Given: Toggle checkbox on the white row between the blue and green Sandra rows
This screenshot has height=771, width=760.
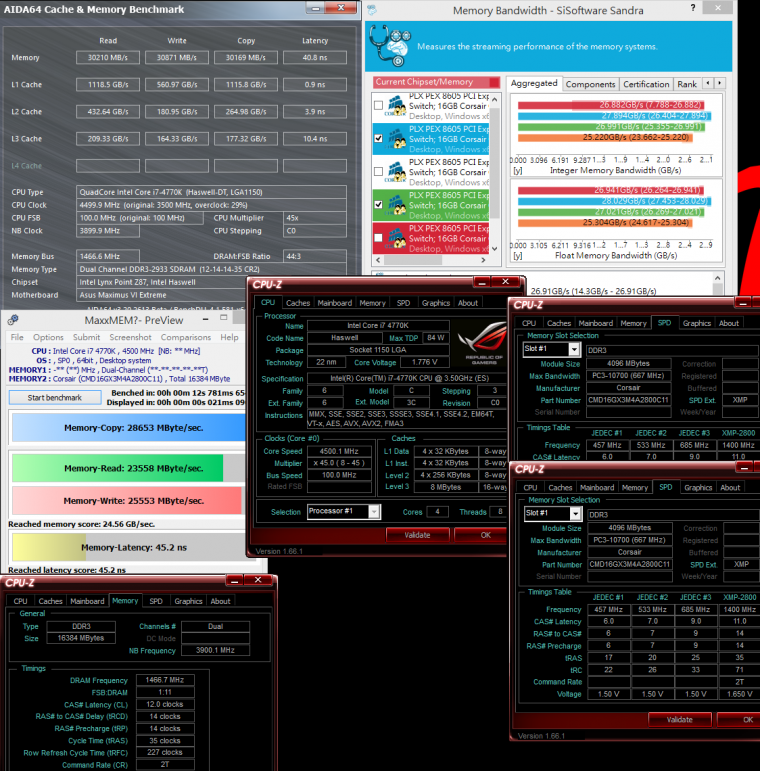Looking at the screenshot, I should point(379,172).
